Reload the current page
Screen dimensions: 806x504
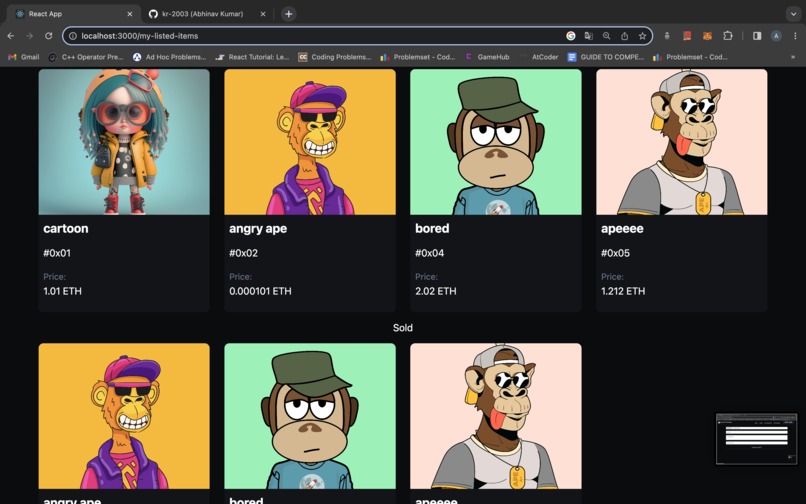[x=48, y=36]
